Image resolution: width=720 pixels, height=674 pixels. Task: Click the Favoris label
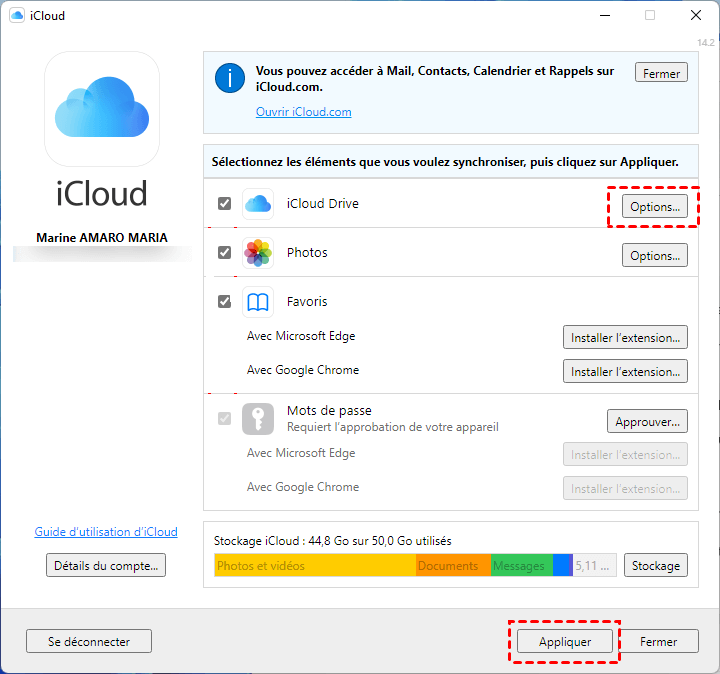pyautogui.click(x=307, y=302)
